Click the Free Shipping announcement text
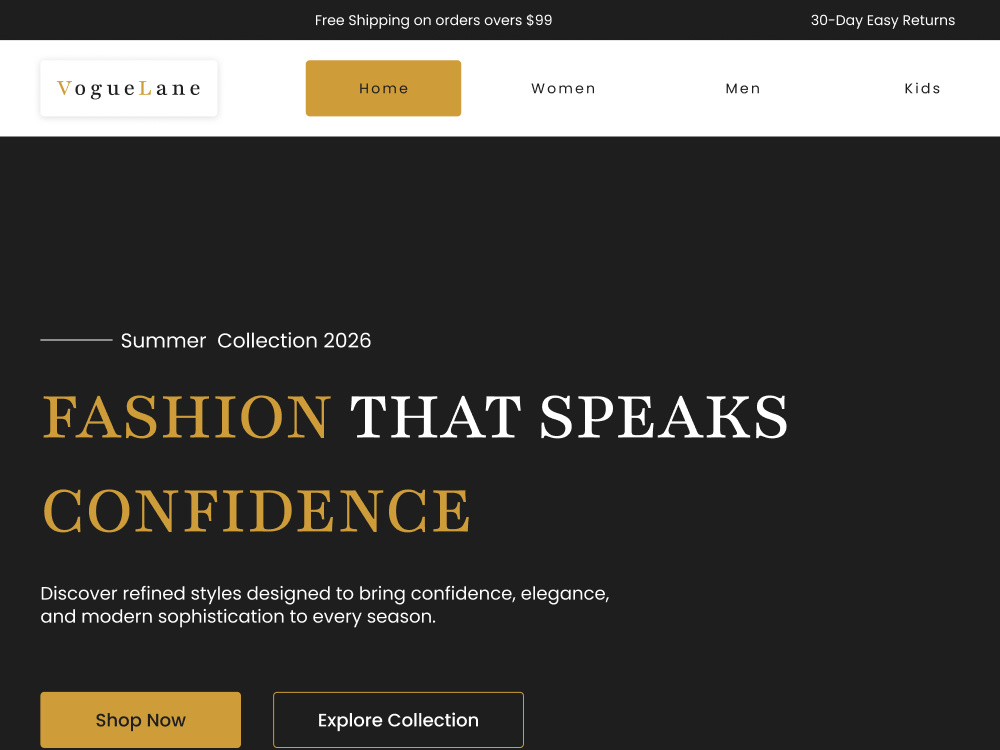The height and width of the screenshot is (750, 1000). click(x=434, y=20)
